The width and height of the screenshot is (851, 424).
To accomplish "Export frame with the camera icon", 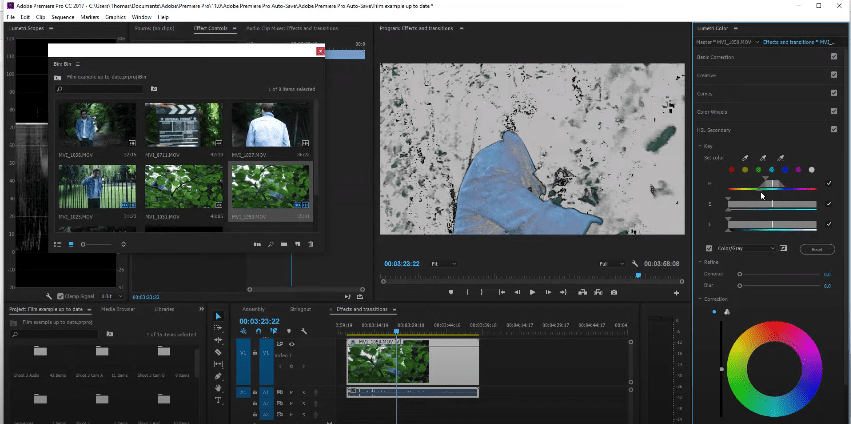I will pyautogui.click(x=614, y=292).
